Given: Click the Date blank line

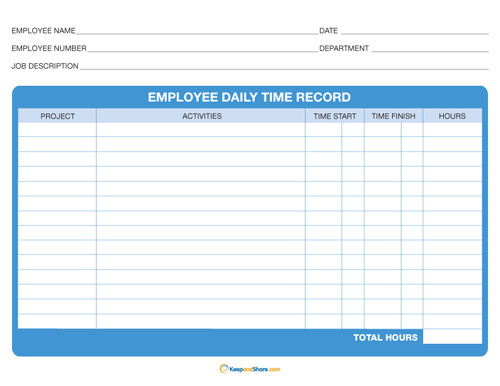Looking at the screenshot, I should pyautogui.click(x=415, y=32).
